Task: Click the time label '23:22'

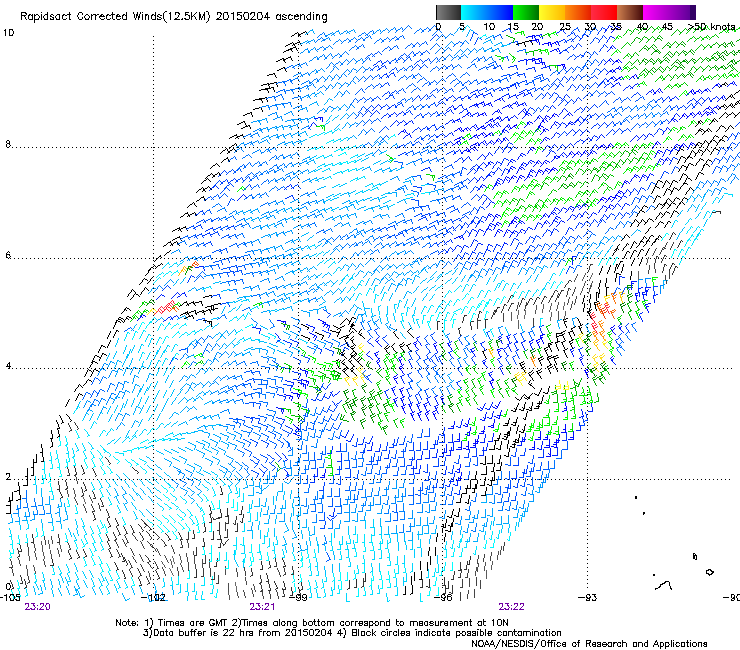Action: pos(511,607)
